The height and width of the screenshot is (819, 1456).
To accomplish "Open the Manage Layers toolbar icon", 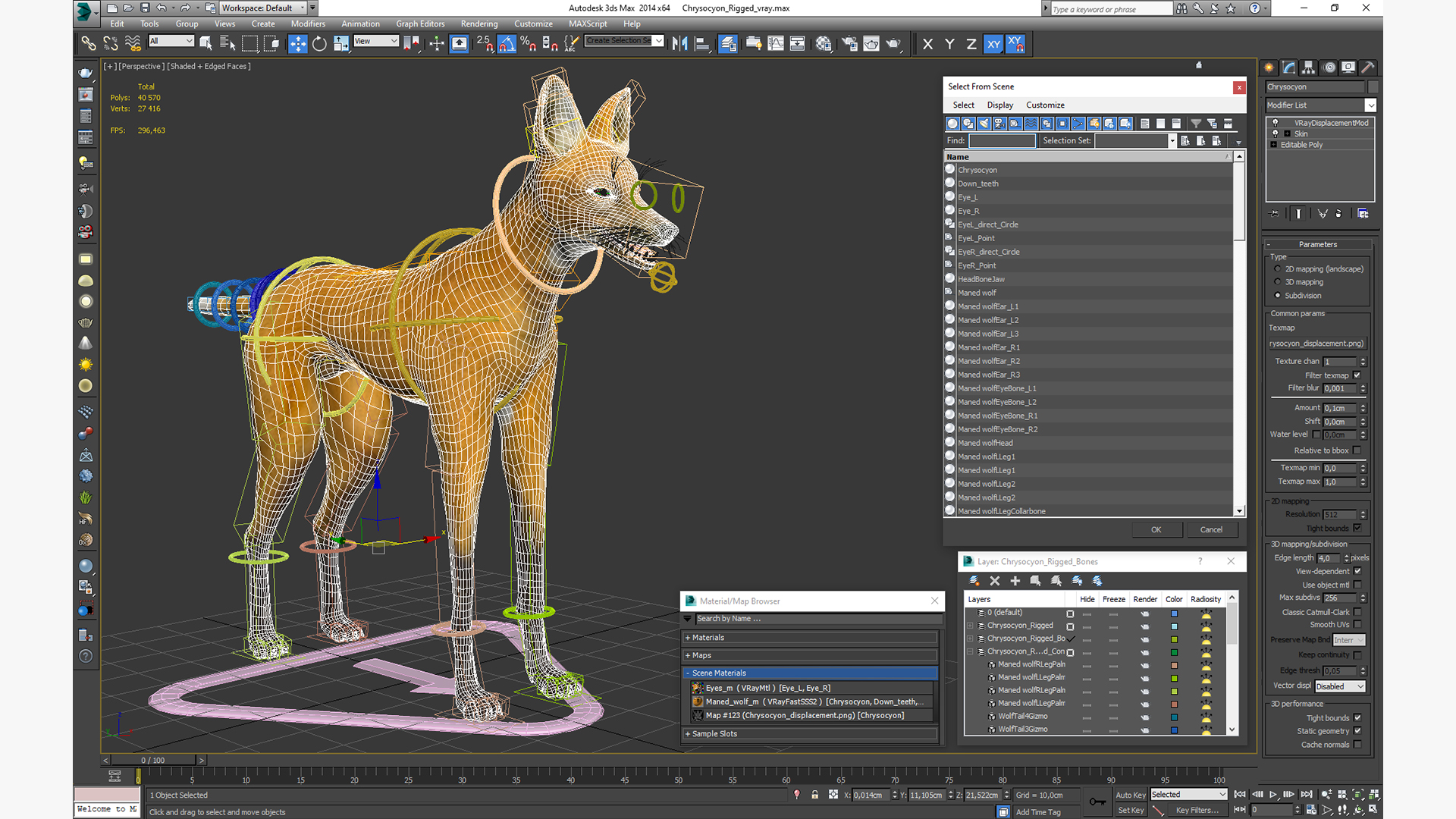I will click(728, 44).
